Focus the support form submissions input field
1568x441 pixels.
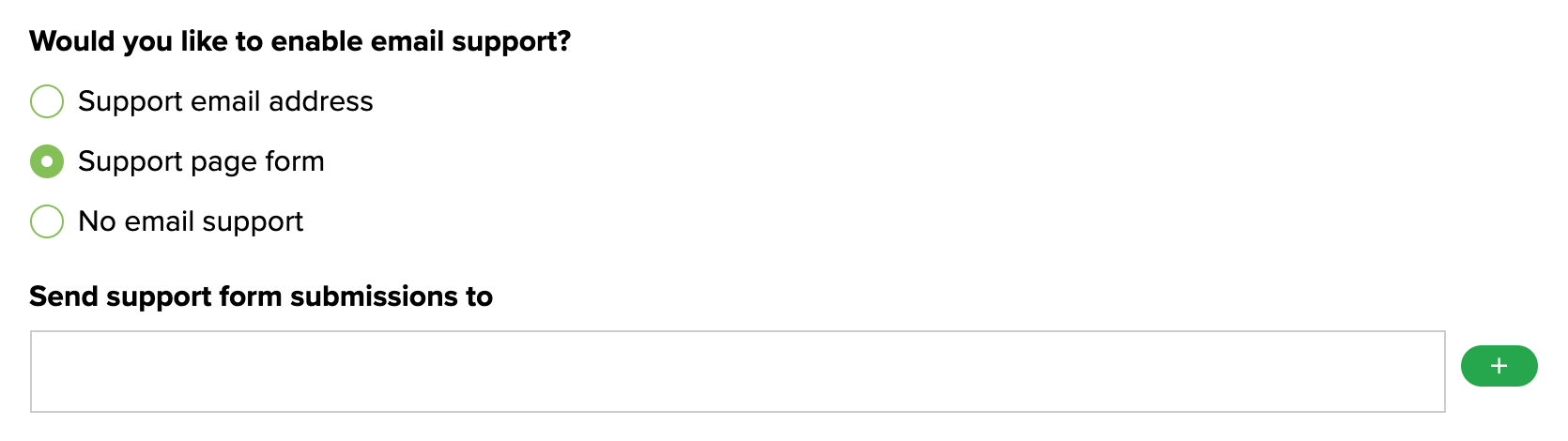737,372
